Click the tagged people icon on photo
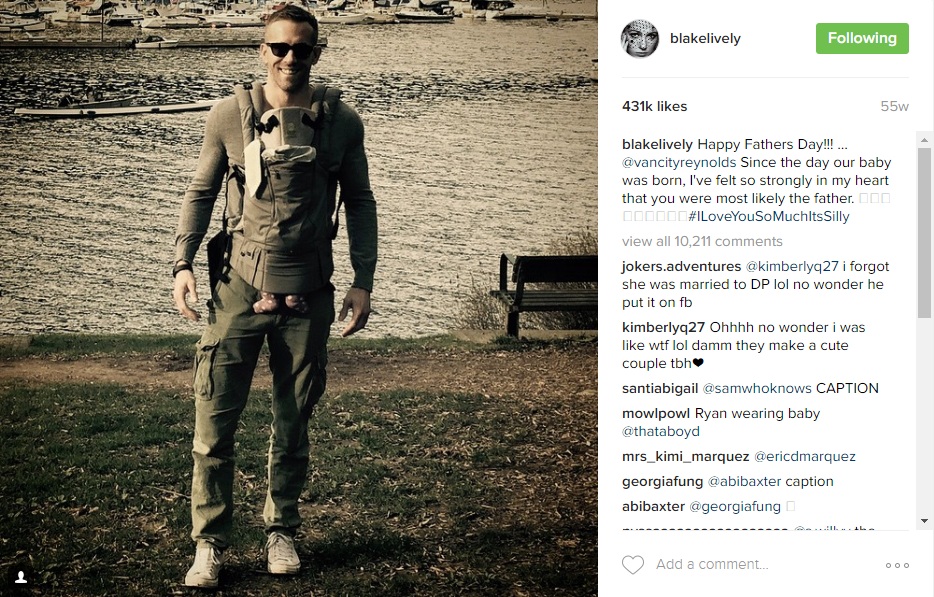Viewport: 934px width, 597px height. (20, 577)
